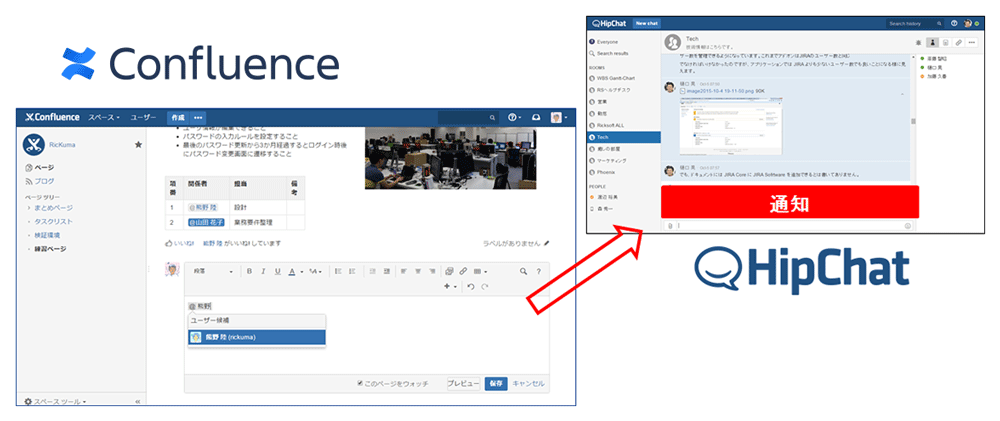Show room links paperclip icon in header
Viewport: 1000px width, 421px height.
click(959, 42)
